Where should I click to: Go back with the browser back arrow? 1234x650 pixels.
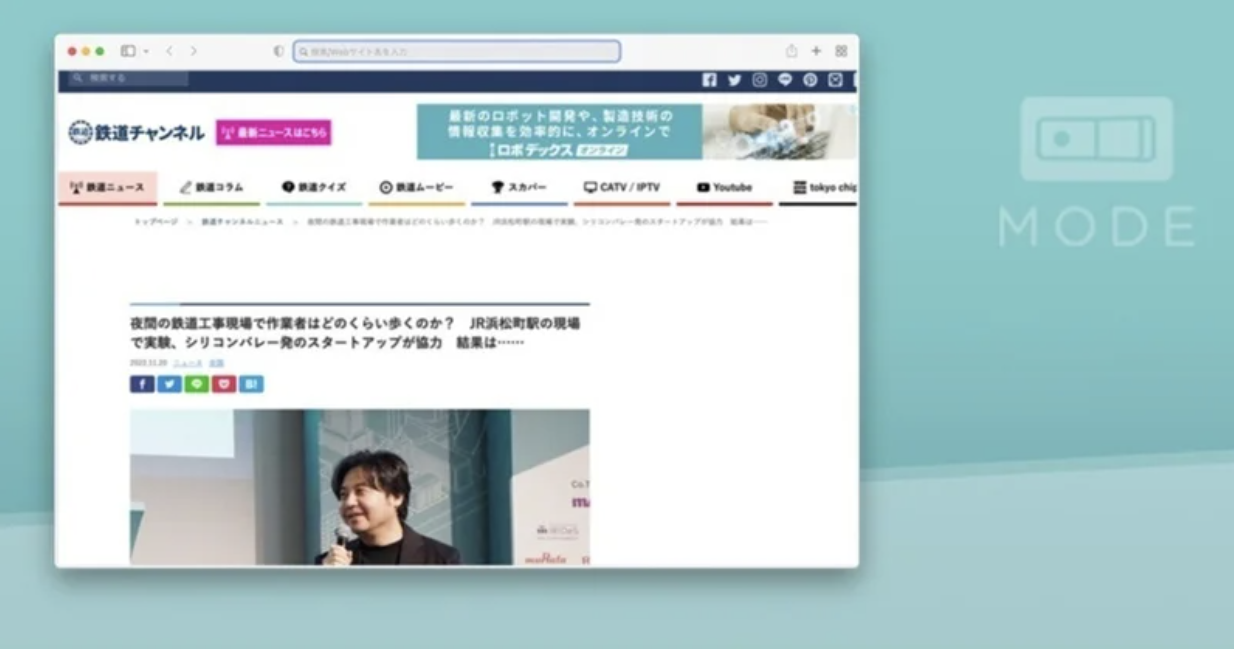pyautogui.click(x=169, y=51)
